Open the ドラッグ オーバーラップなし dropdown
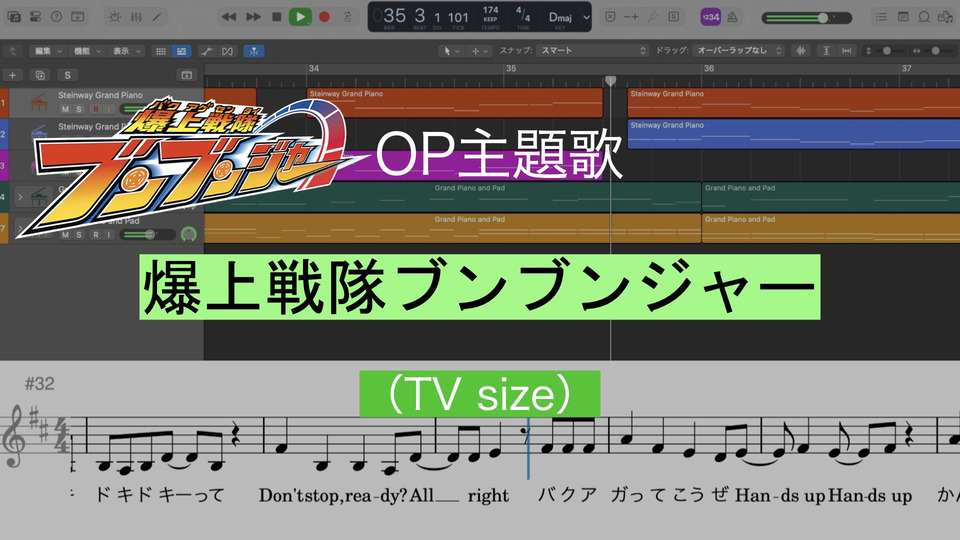Viewport: 960px width, 540px height. [x=738, y=51]
